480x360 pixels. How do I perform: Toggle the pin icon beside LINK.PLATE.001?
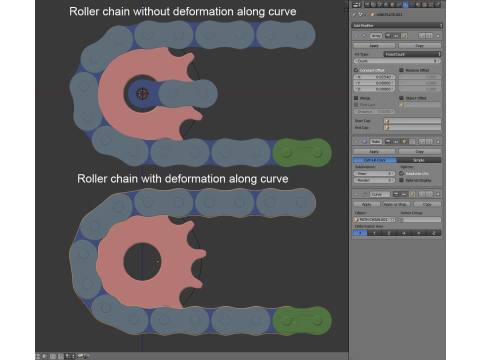point(354,14)
